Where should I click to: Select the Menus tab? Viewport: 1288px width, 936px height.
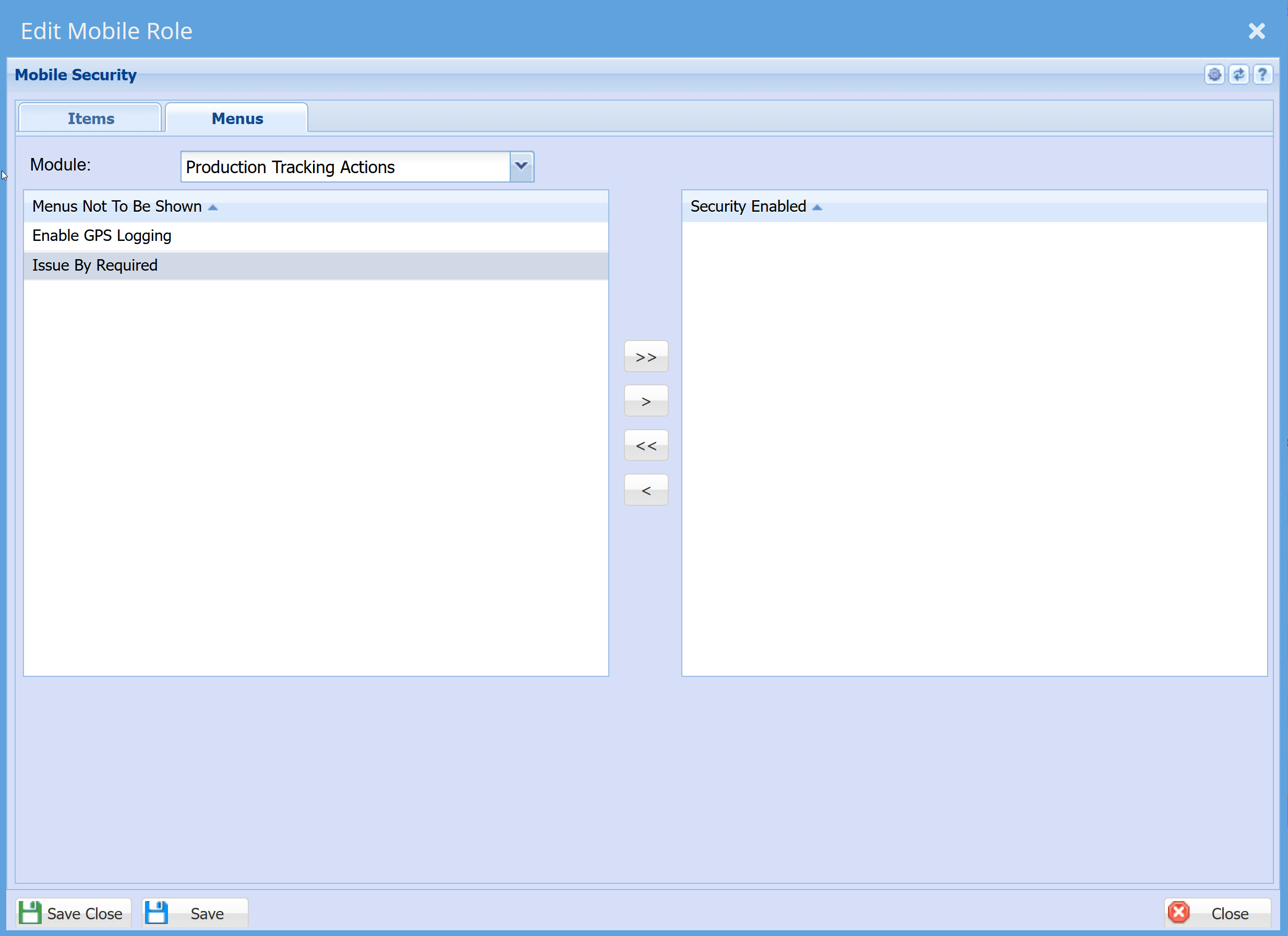point(237,118)
